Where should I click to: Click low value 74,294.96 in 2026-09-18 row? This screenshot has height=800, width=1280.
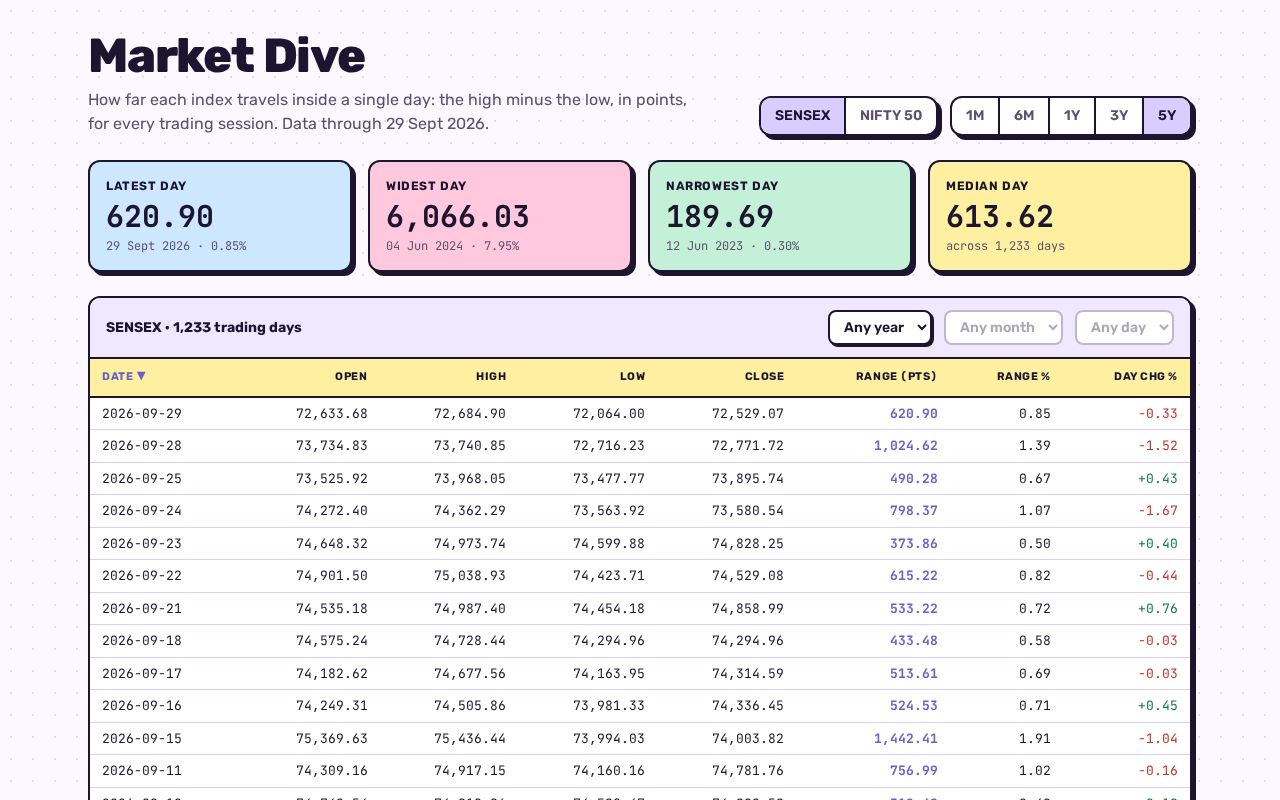(x=609, y=641)
